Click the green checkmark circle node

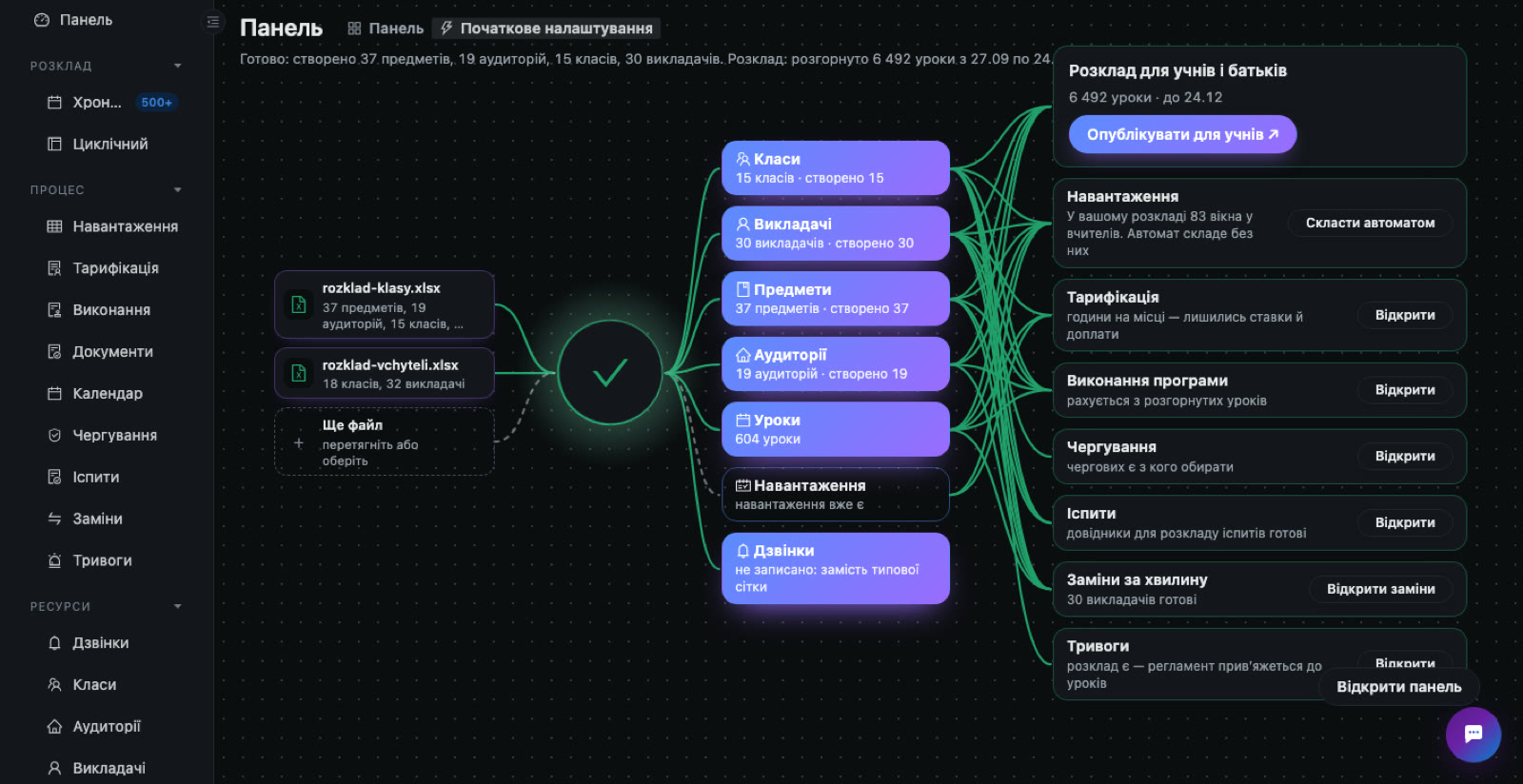click(609, 372)
